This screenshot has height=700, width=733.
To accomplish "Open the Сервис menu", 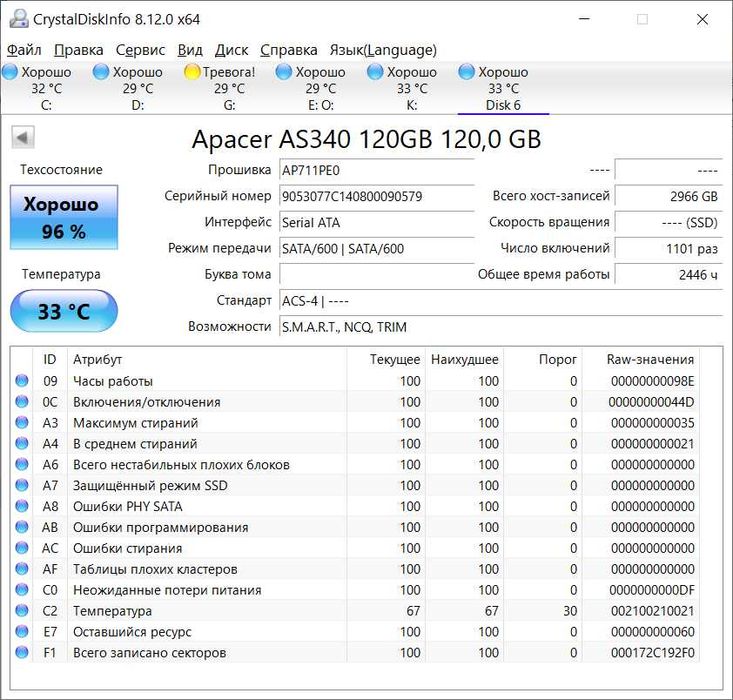I will 140,50.
